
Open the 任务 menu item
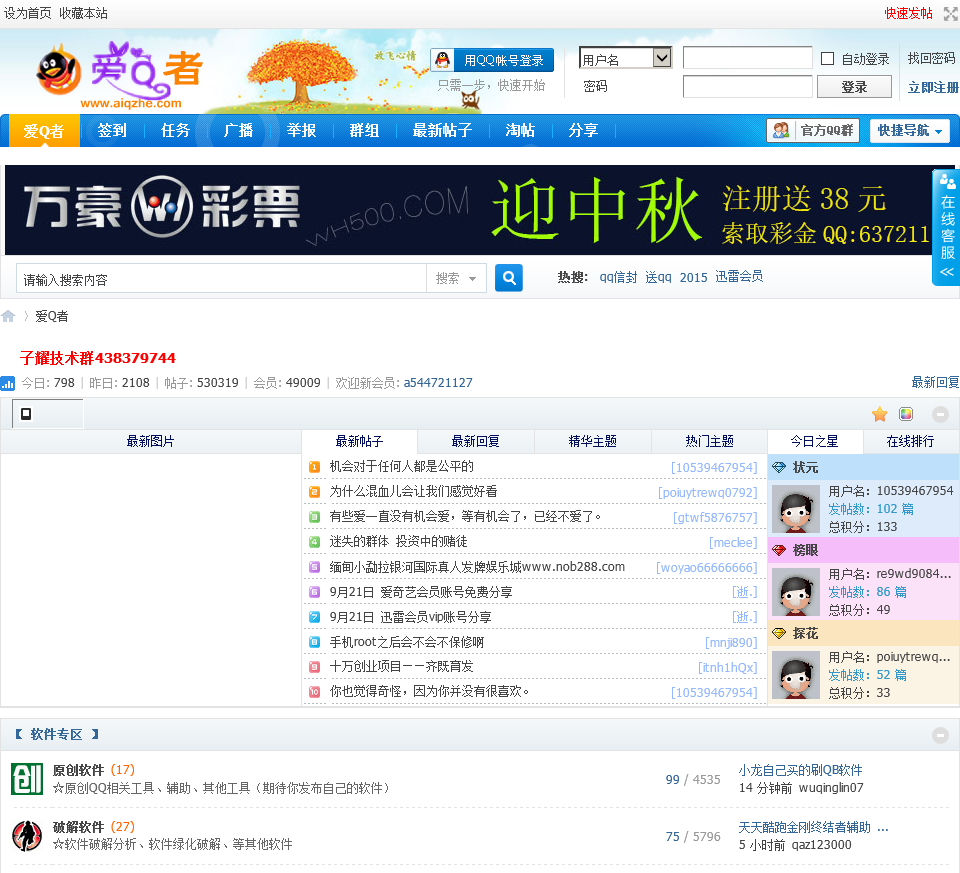click(176, 130)
